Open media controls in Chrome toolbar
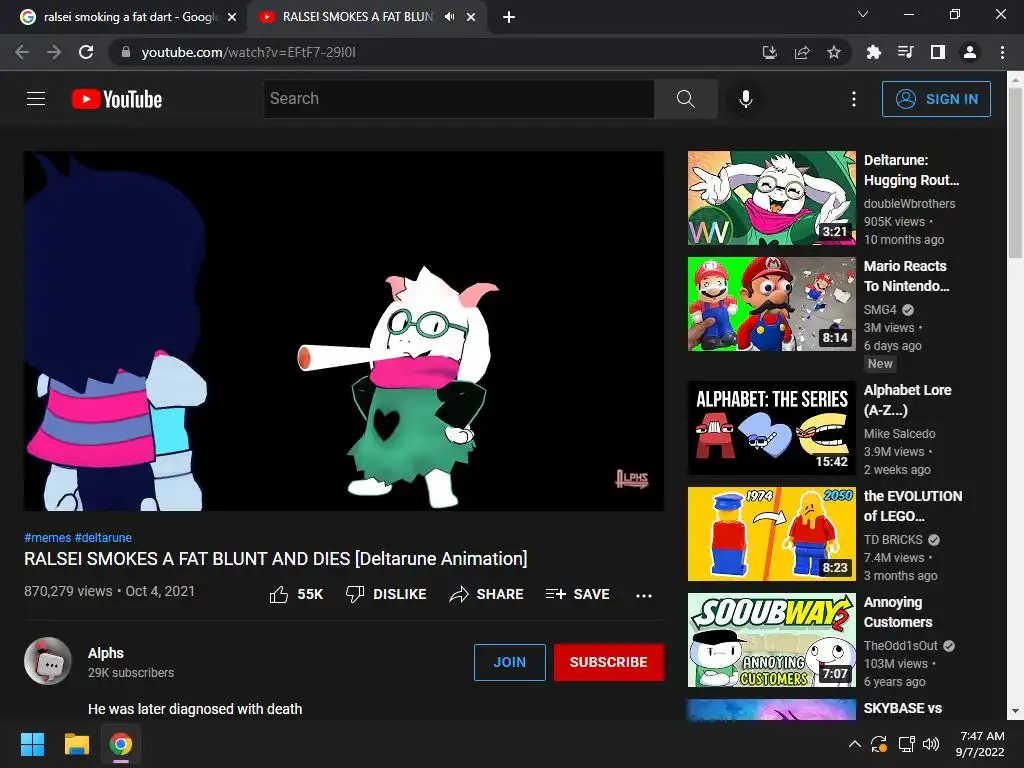Screen dimensions: 1024x768 point(905,52)
